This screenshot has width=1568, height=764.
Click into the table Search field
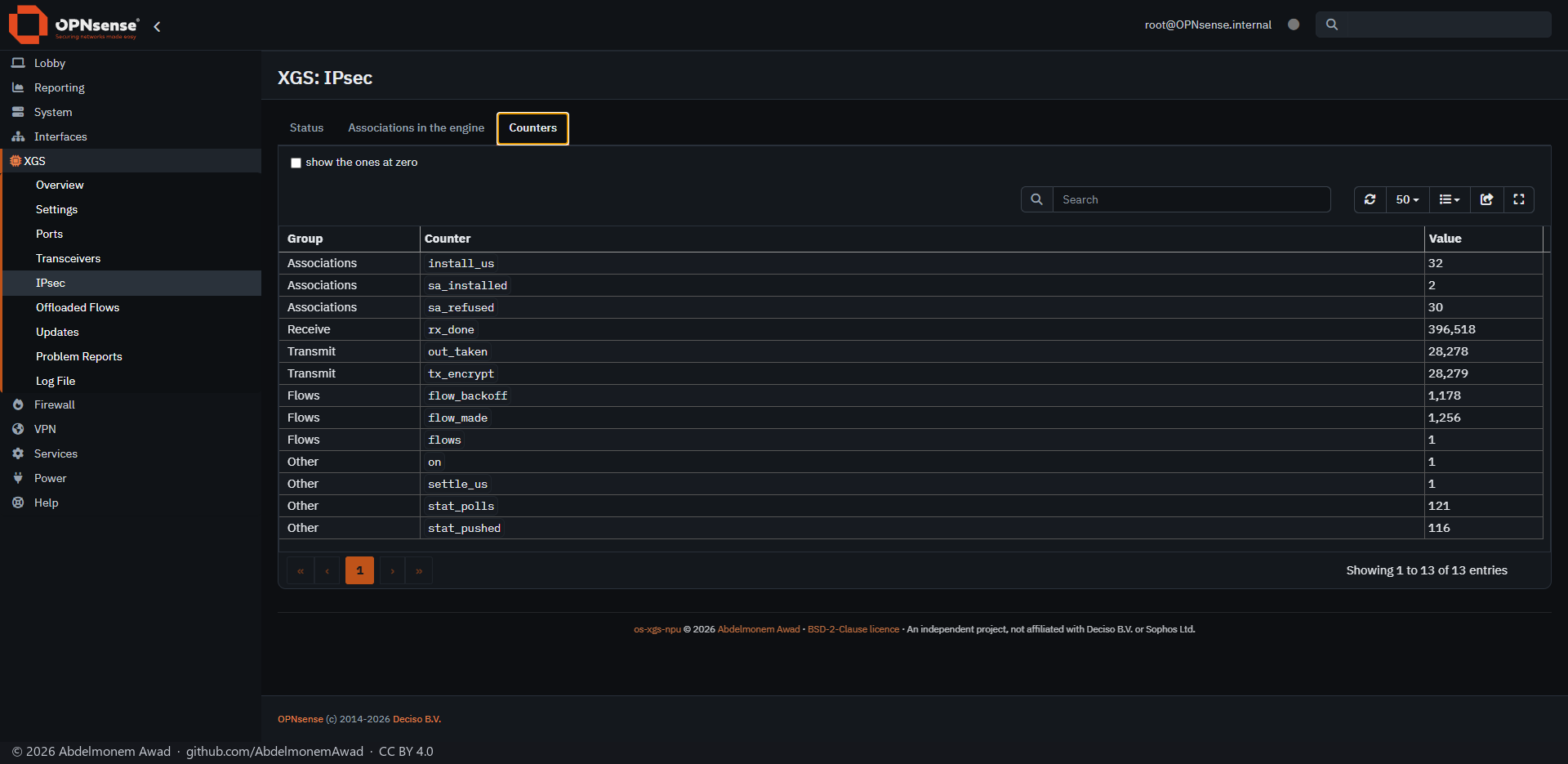pyautogui.click(x=1192, y=199)
